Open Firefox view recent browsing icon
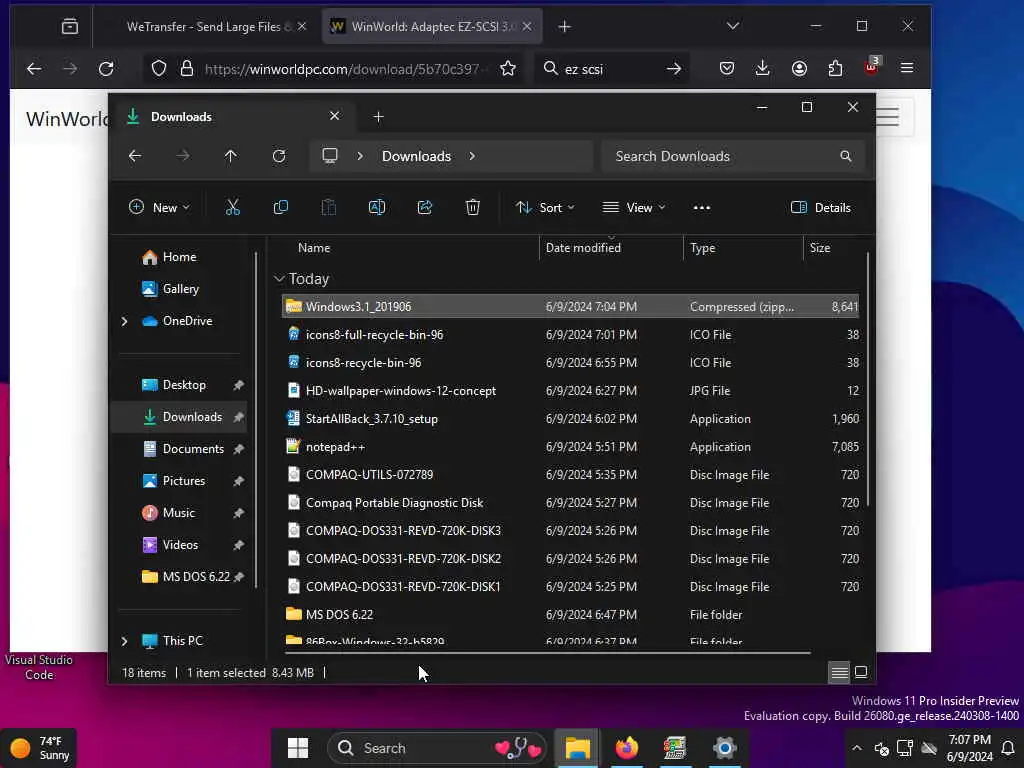The height and width of the screenshot is (768, 1024). coord(70,26)
